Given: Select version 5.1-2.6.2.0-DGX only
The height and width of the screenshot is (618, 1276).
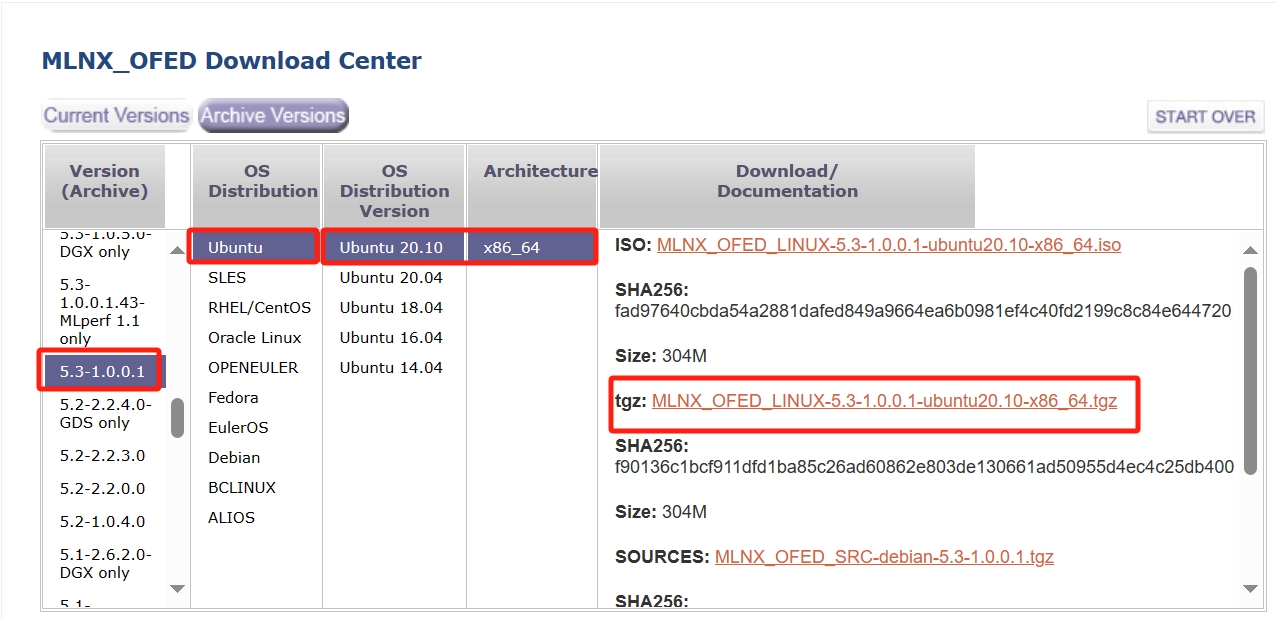Looking at the screenshot, I should click(x=105, y=563).
